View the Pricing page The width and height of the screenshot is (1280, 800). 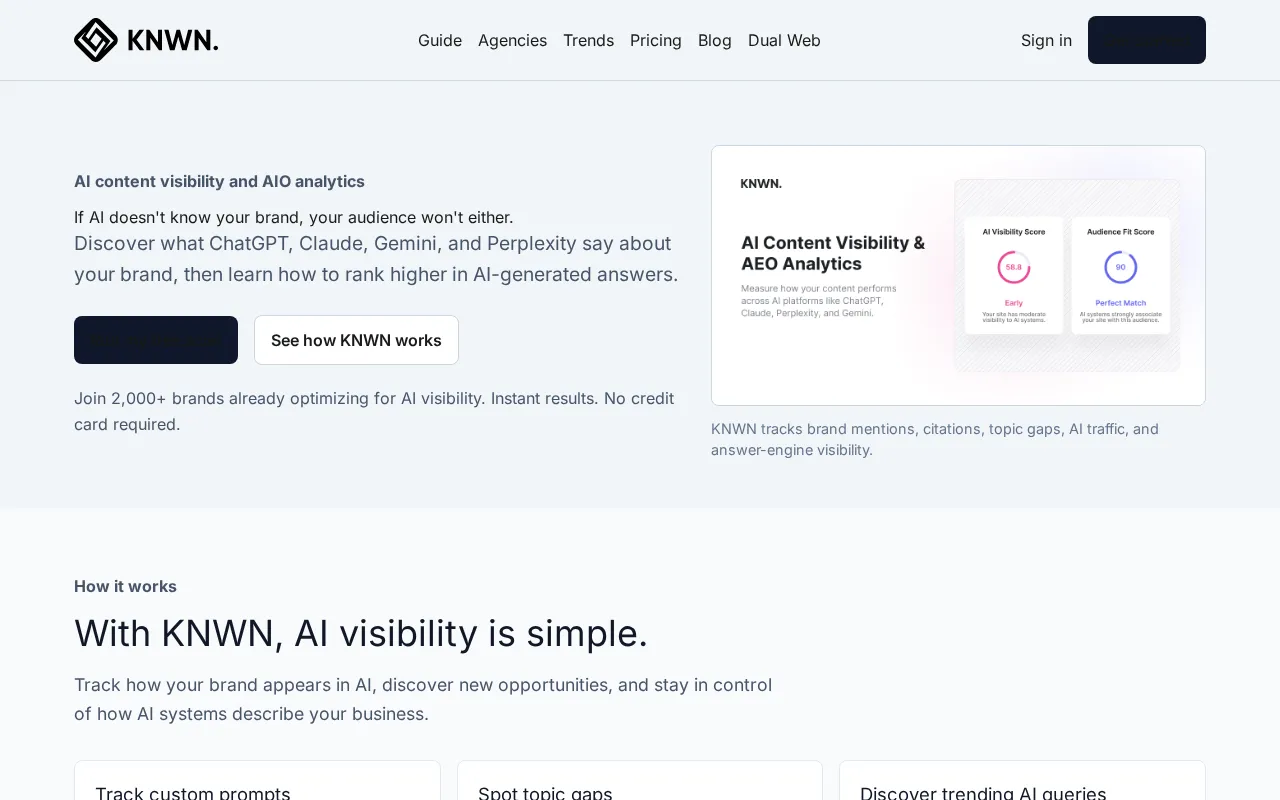(x=656, y=40)
